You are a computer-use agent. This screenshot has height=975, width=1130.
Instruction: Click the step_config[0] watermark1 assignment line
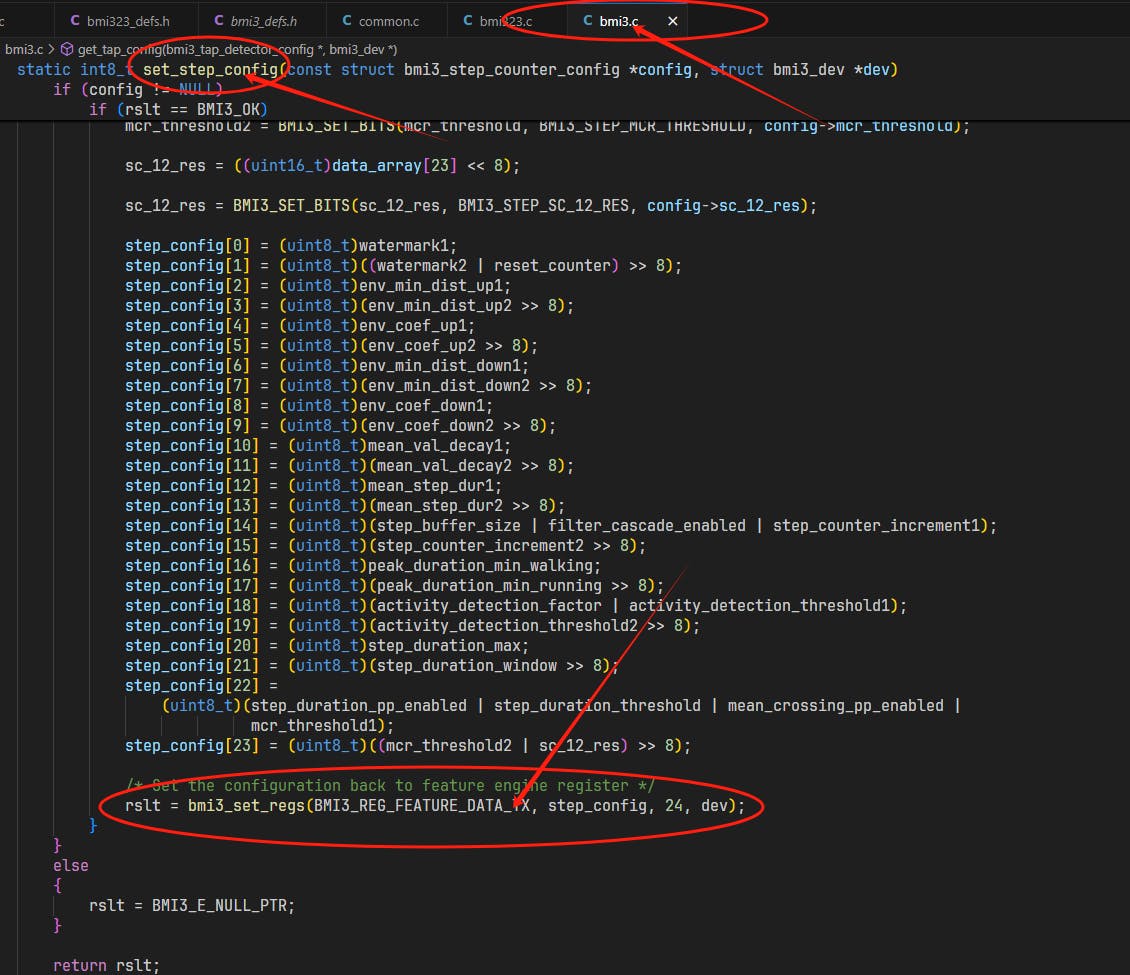290,246
